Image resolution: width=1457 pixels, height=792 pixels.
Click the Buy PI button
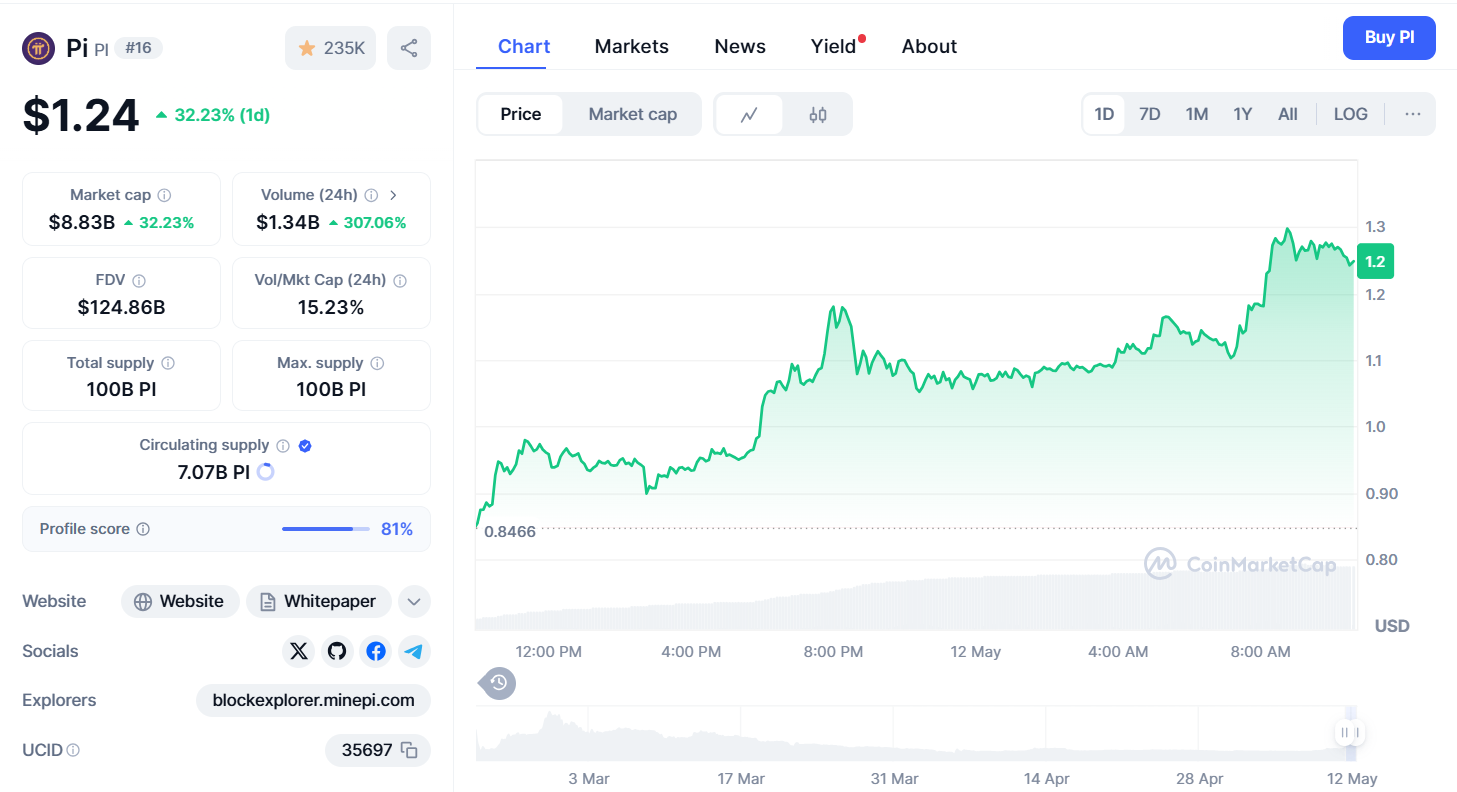point(1389,38)
